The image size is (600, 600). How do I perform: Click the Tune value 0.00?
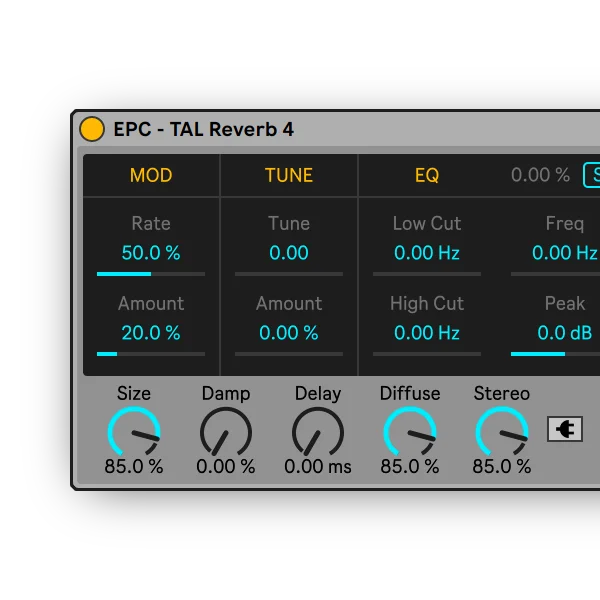click(289, 253)
